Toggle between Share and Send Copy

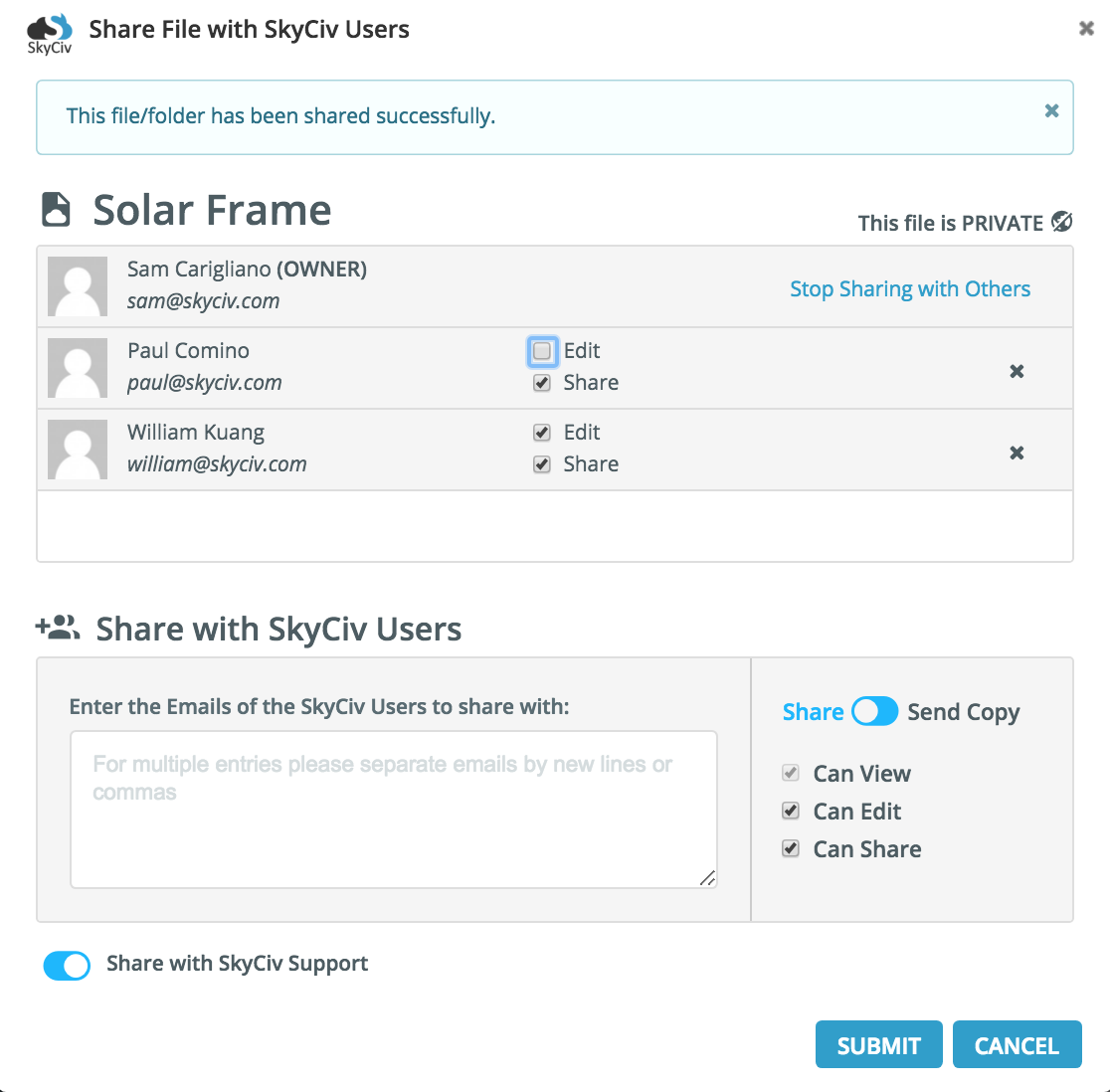[875, 711]
